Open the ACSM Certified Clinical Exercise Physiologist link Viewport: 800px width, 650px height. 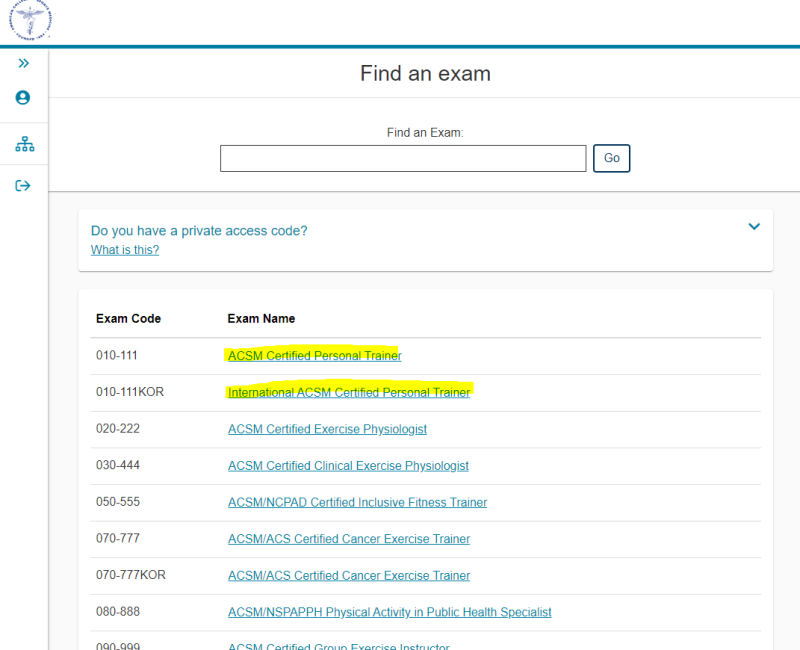coord(348,466)
